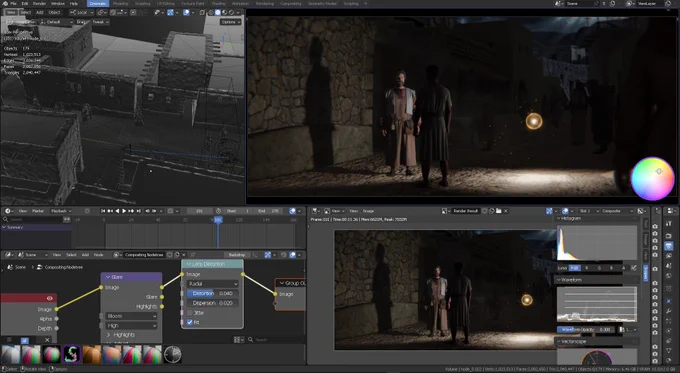Click the pin icon in the compositor header
The width and height of the screenshot is (680, 373).
pos(193,255)
